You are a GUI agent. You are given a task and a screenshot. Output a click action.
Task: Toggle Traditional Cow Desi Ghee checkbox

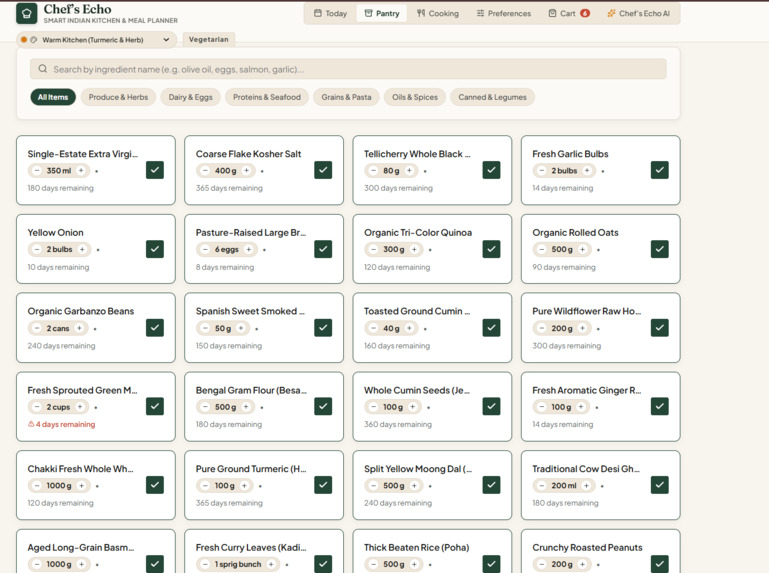(660, 485)
